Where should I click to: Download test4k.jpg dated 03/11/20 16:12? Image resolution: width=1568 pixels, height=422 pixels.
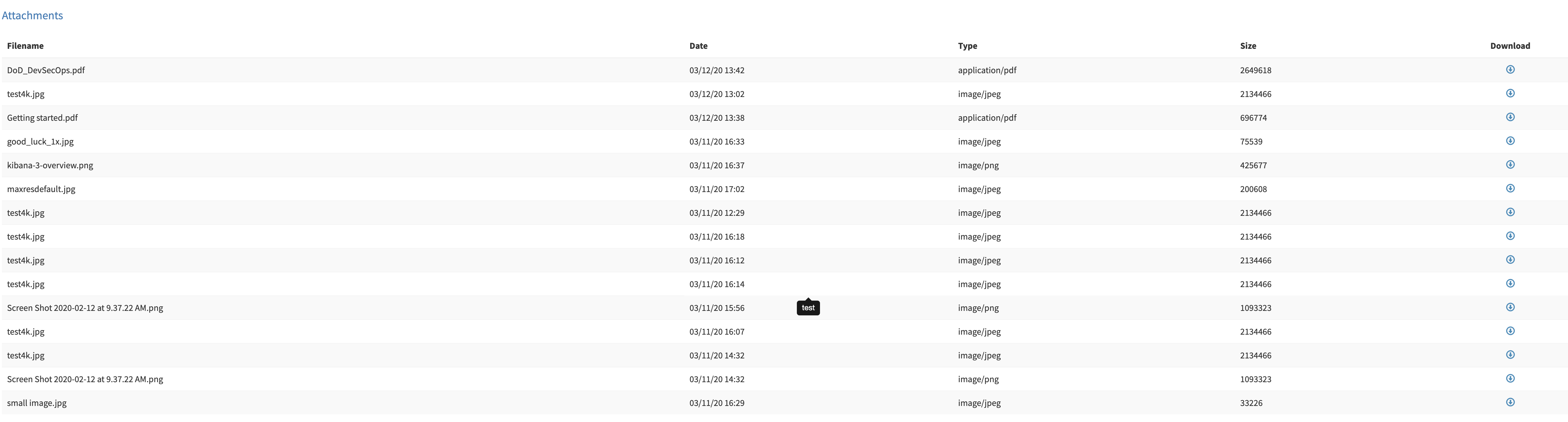tap(1510, 259)
